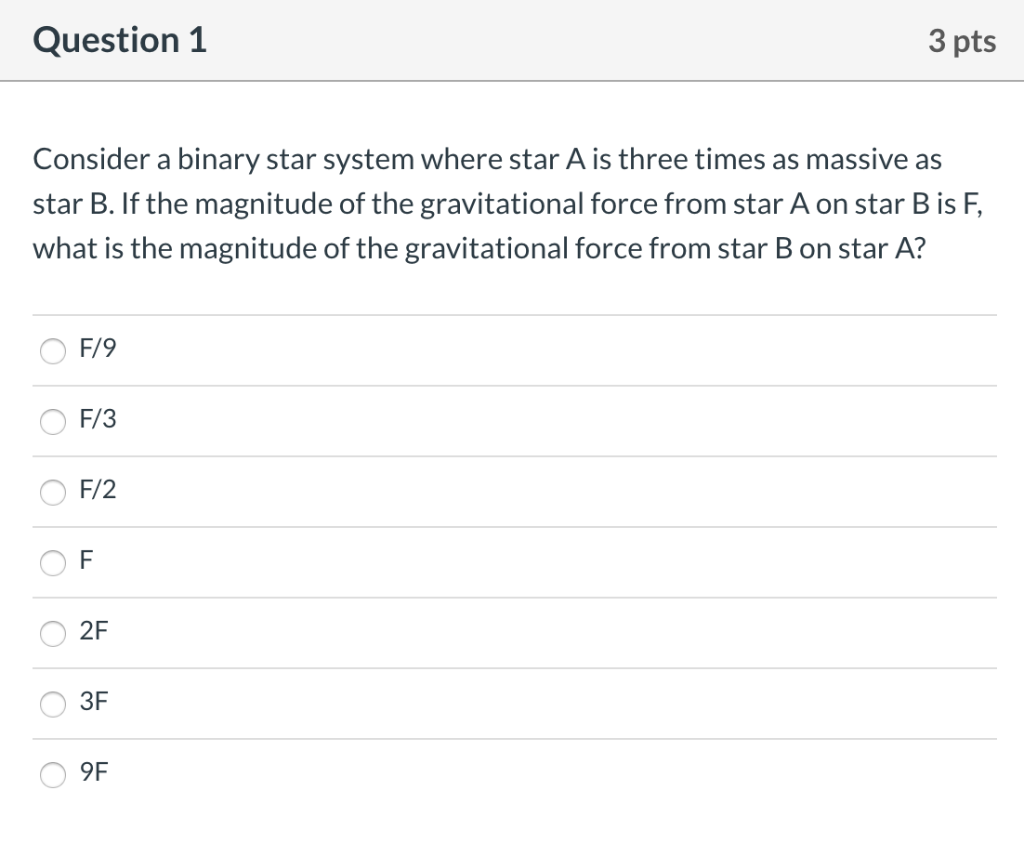Click the F/3 answer label text
The width and height of the screenshot is (1024, 843).
click(x=96, y=420)
